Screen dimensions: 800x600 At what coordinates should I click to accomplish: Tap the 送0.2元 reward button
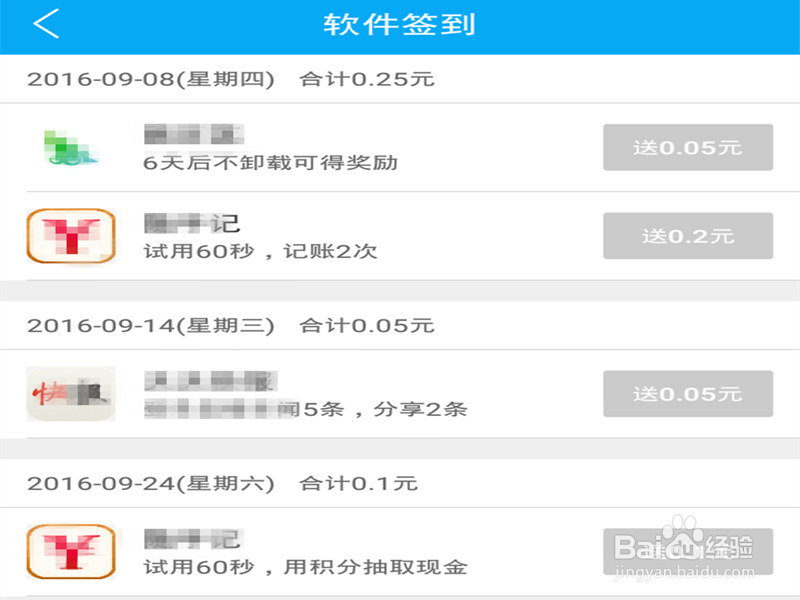point(687,236)
